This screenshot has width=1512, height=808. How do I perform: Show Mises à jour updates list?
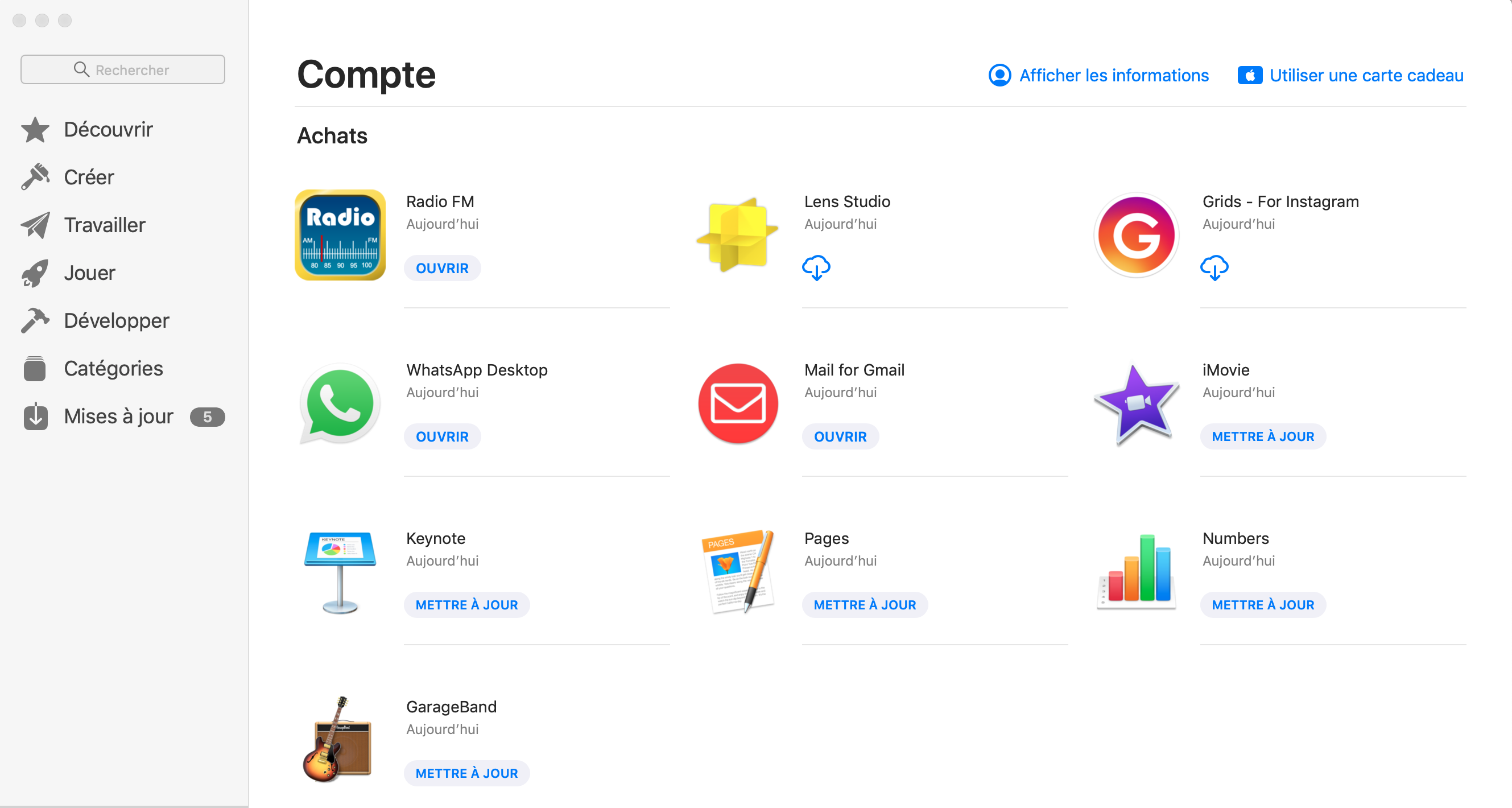[x=118, y=417]
